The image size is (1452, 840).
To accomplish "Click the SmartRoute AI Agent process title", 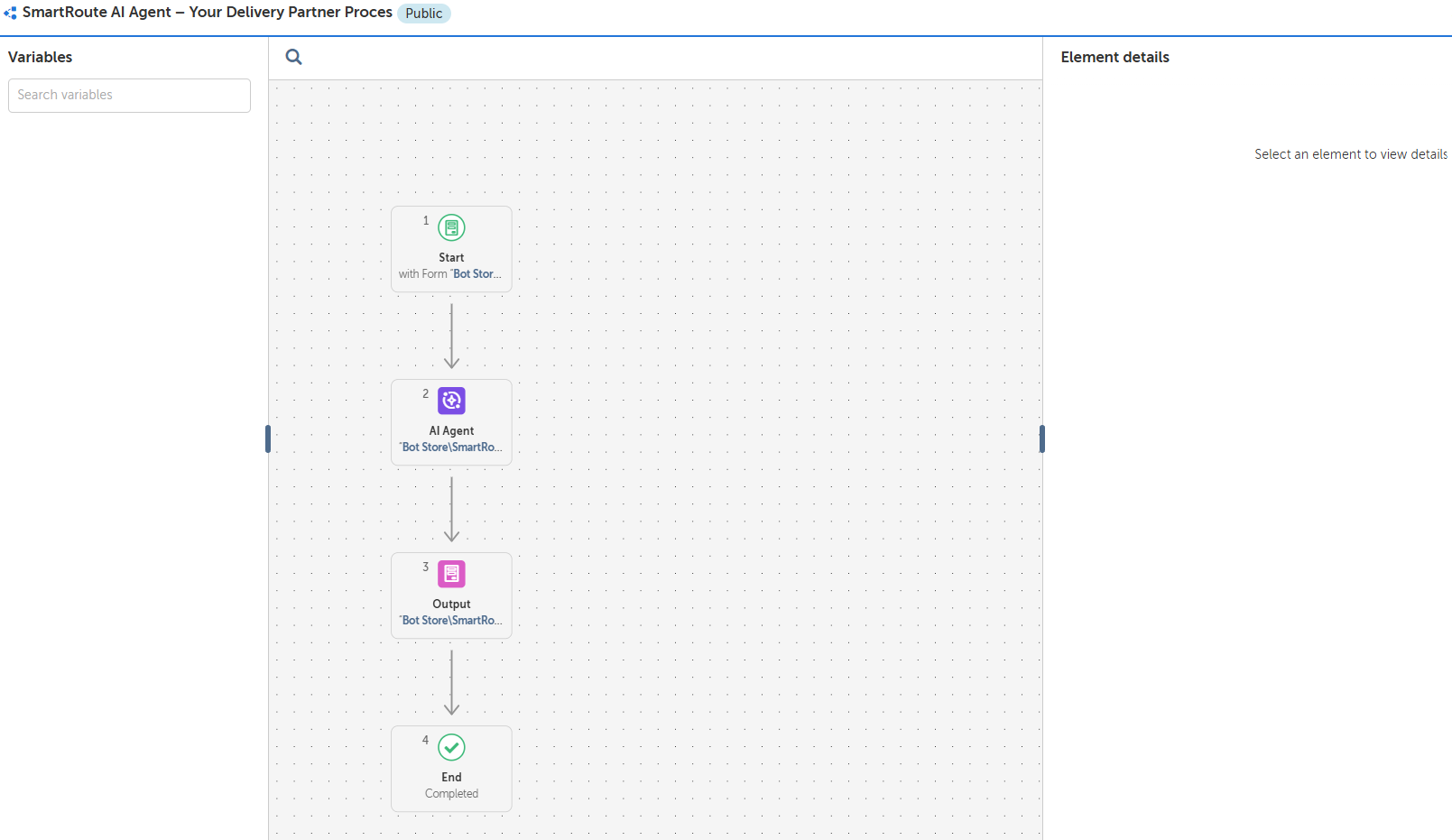I will [x=208, y=13].
